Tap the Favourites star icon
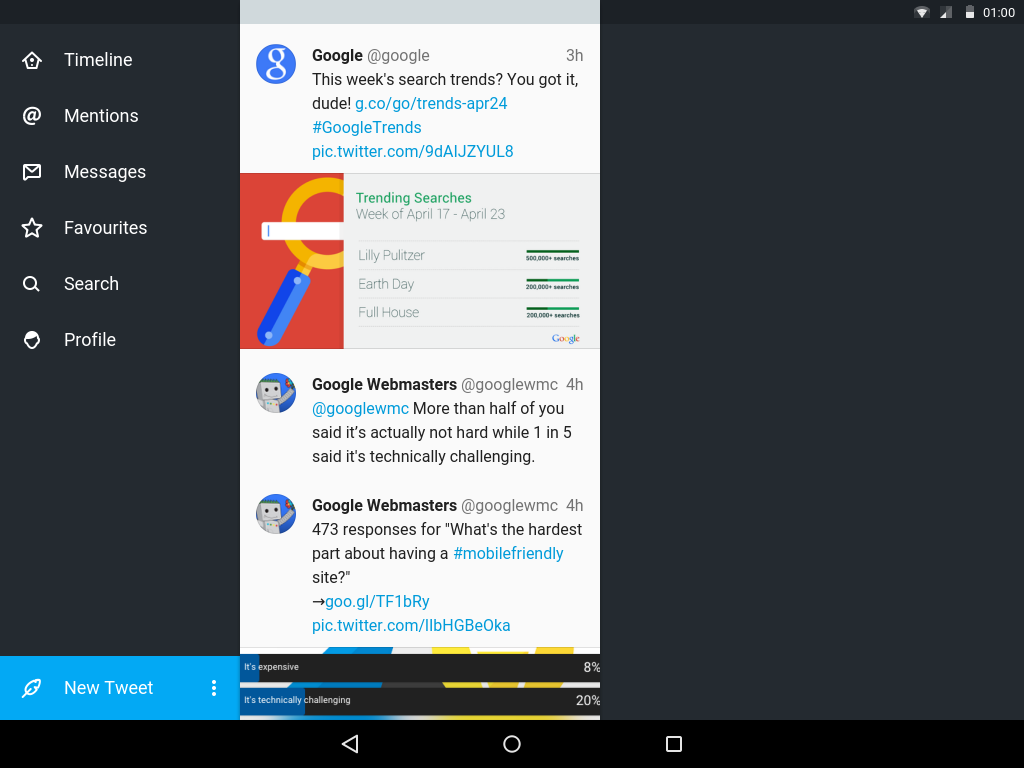 [x=32, y=228]
